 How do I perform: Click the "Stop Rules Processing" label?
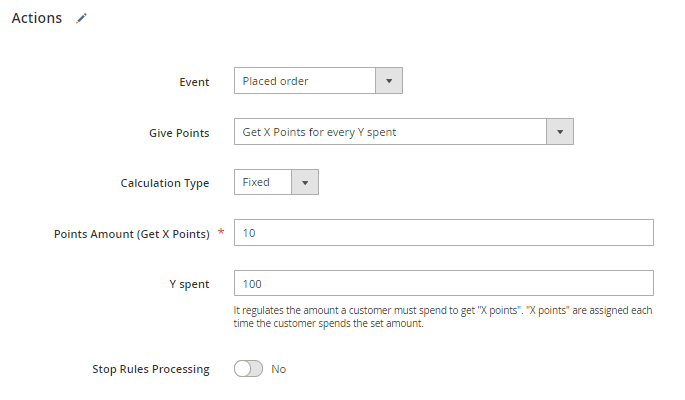click(x=151, y=369)
